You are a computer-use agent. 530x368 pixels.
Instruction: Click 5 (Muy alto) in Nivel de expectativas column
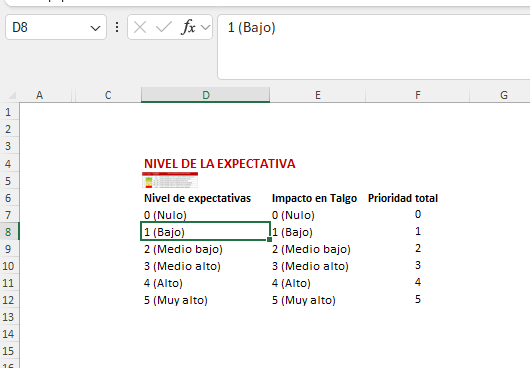[x=176, y=300]
